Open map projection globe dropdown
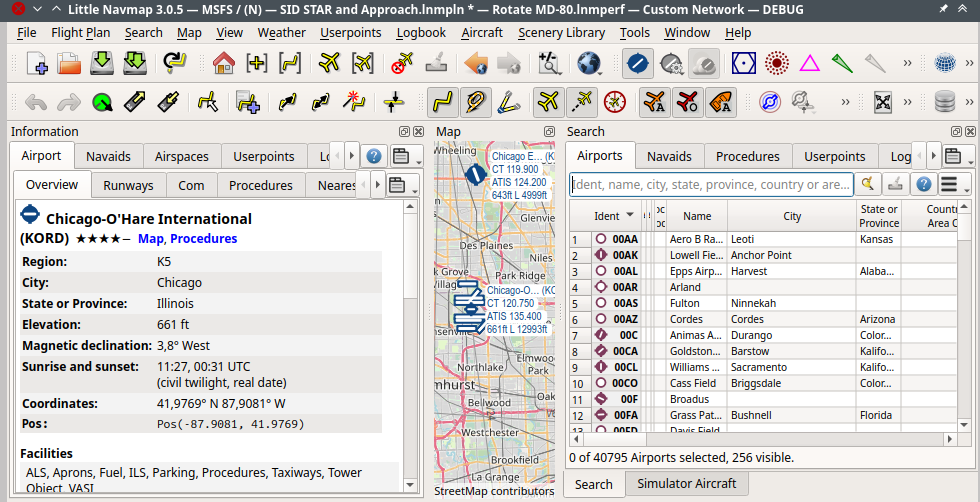Image resolution: width=980 pixels, height=502 pixels. point(589,63)
